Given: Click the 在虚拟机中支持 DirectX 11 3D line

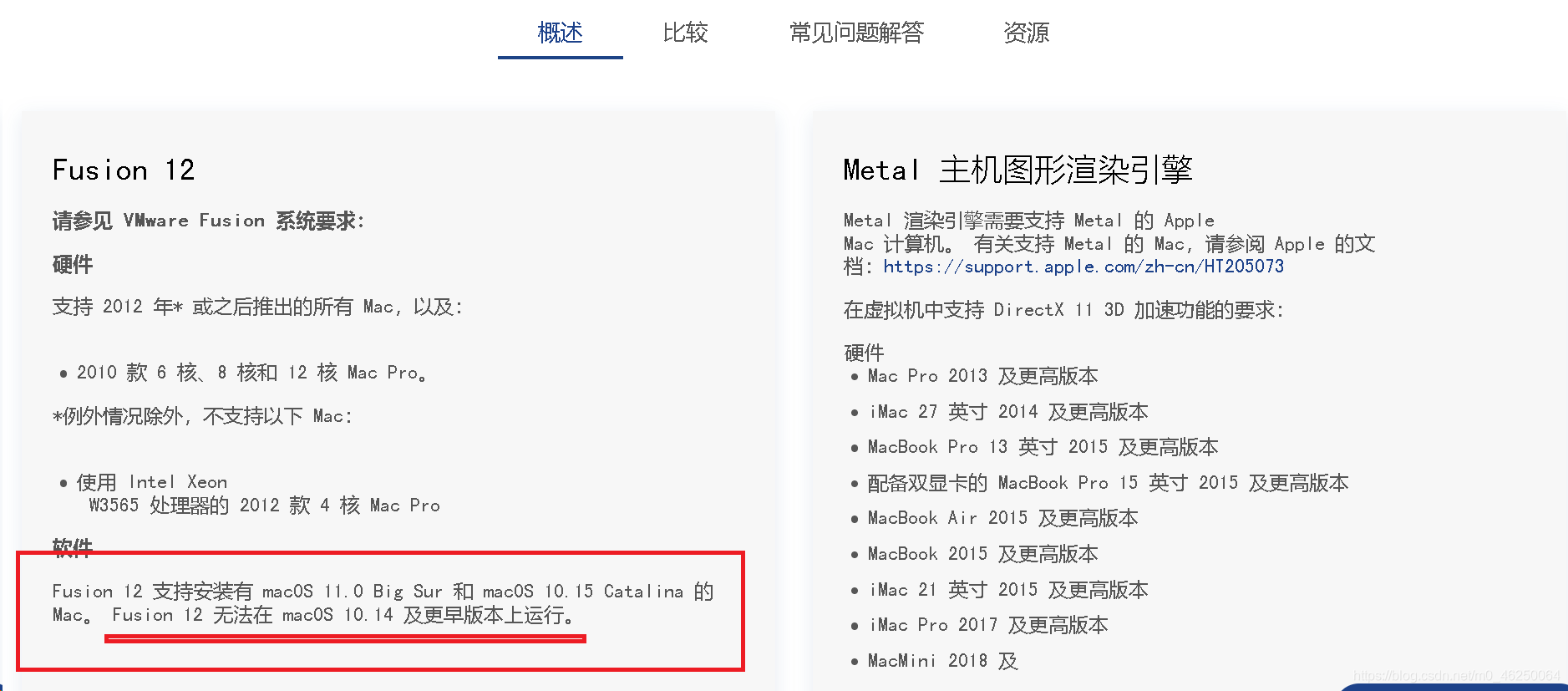Looking at the screenshot, I should (1063, 310).
